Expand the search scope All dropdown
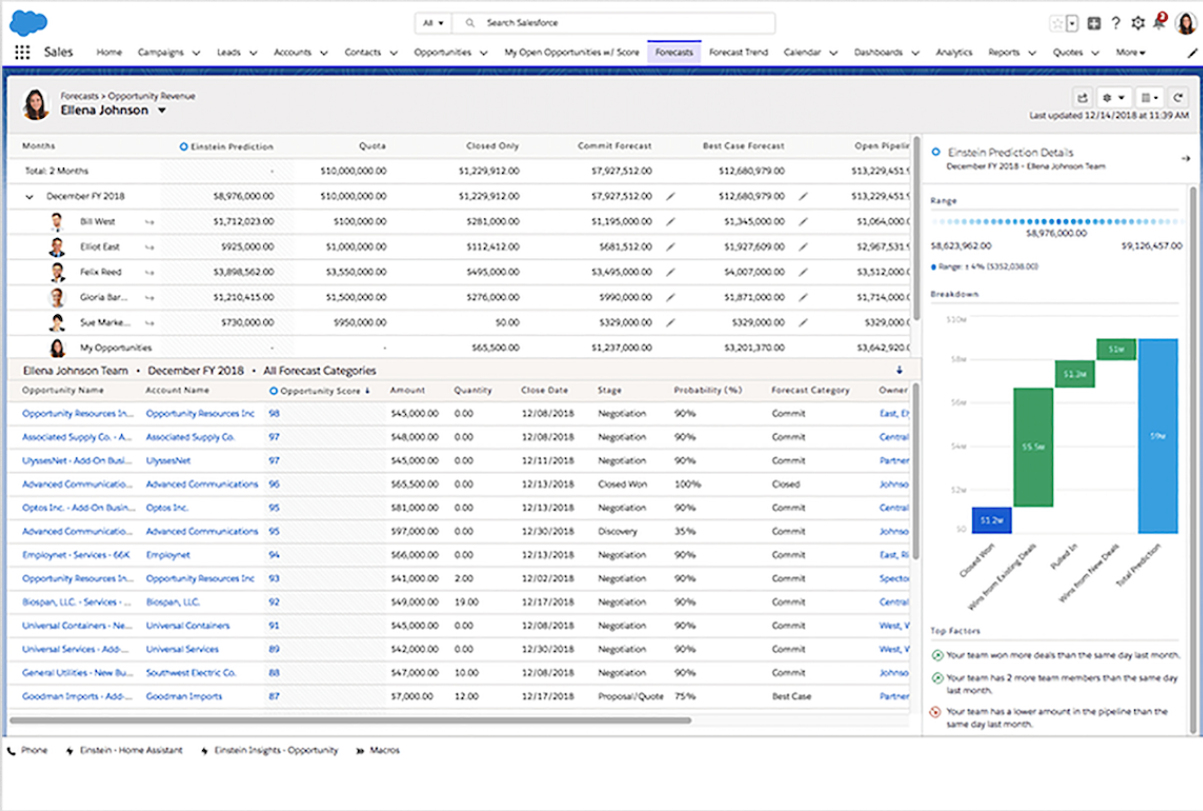Viewport: 1203px width, 811px height. coord(433,23)
